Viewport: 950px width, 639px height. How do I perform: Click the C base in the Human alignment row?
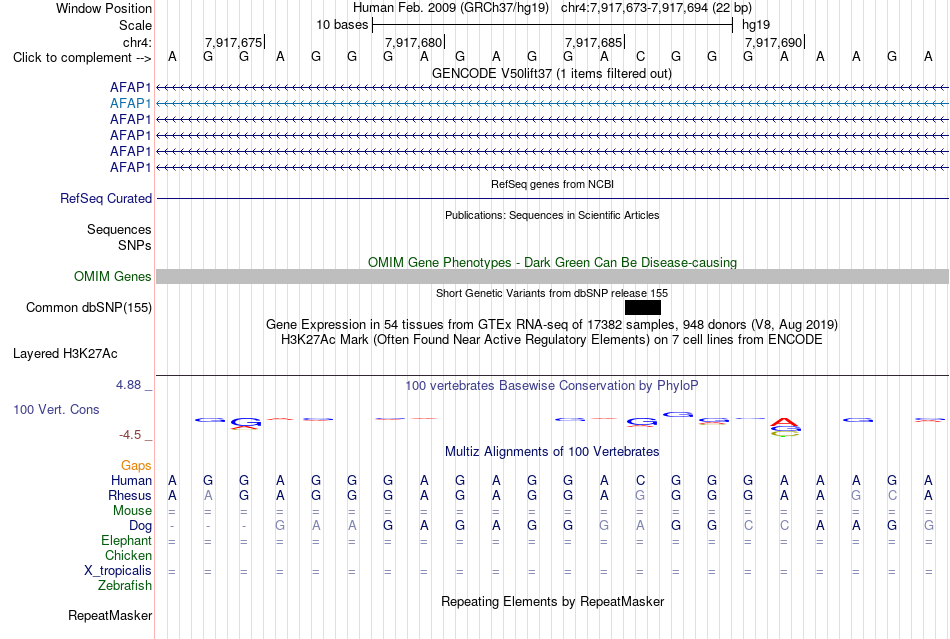[640, 481]
